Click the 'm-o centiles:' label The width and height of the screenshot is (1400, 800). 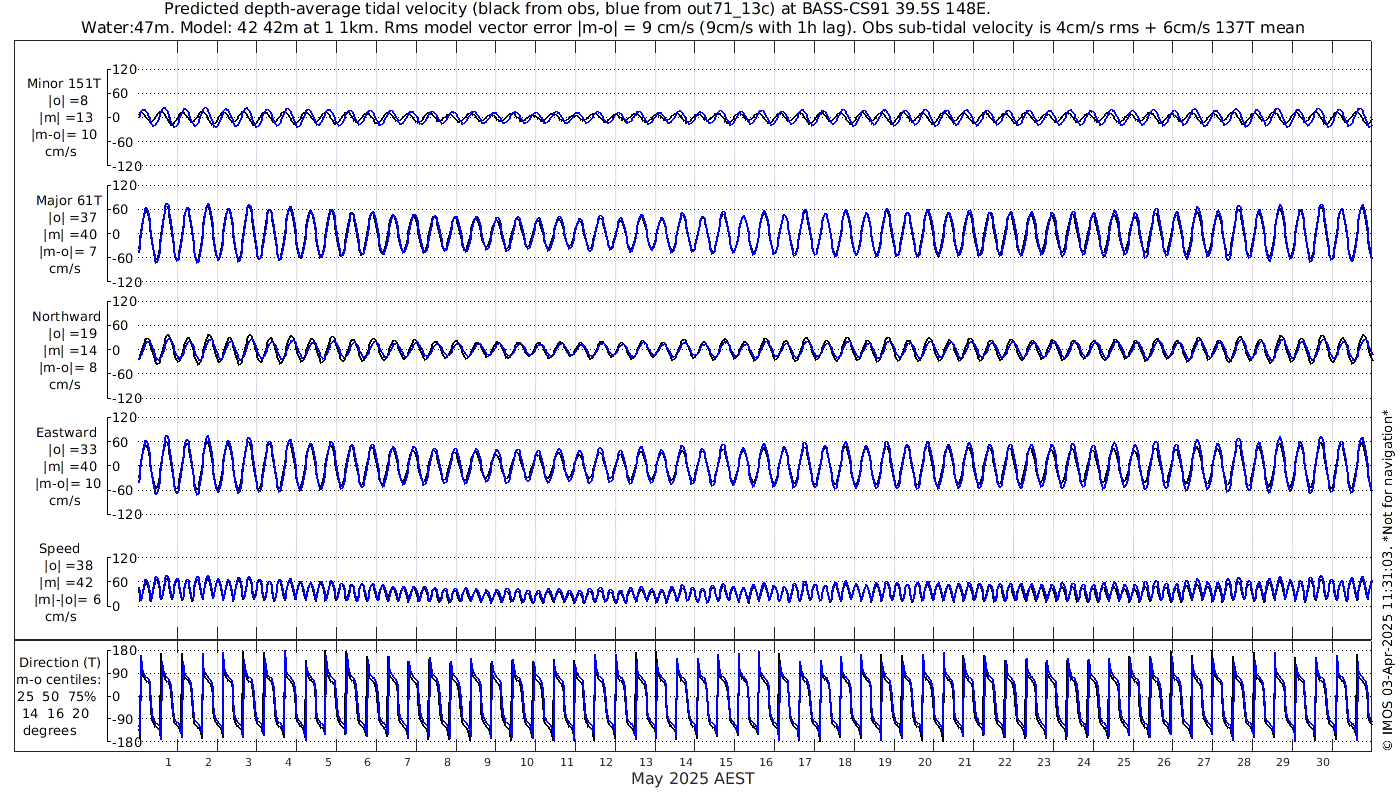click(57, 680)
